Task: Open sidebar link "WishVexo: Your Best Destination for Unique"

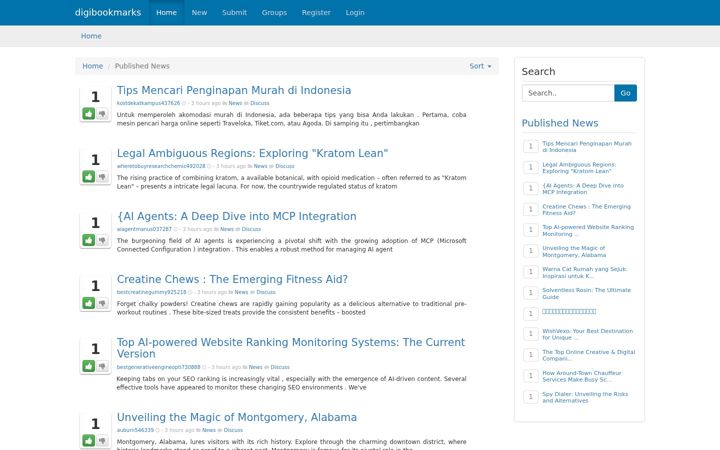Action: [587, 334]
